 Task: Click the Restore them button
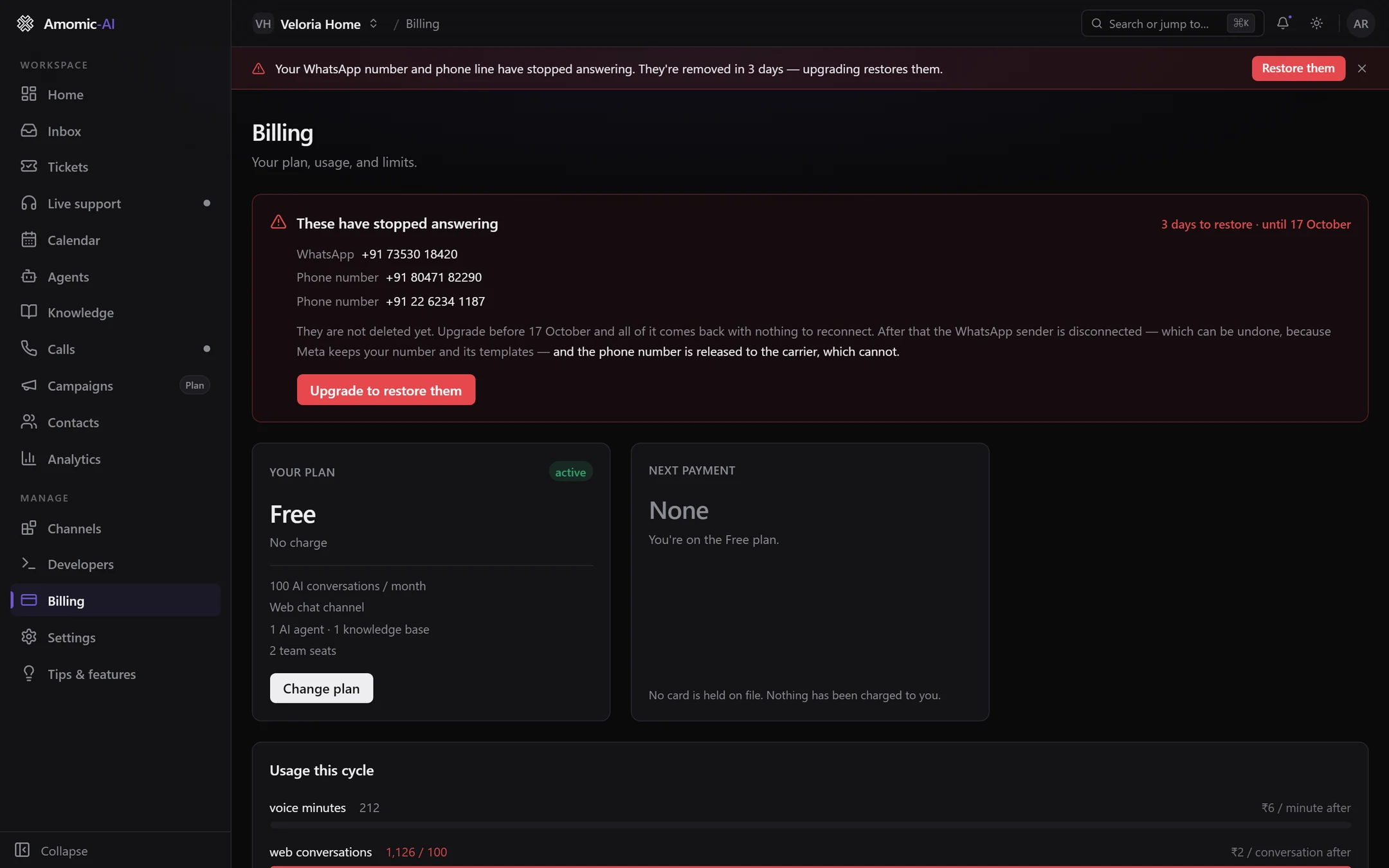pos(1298,68)
